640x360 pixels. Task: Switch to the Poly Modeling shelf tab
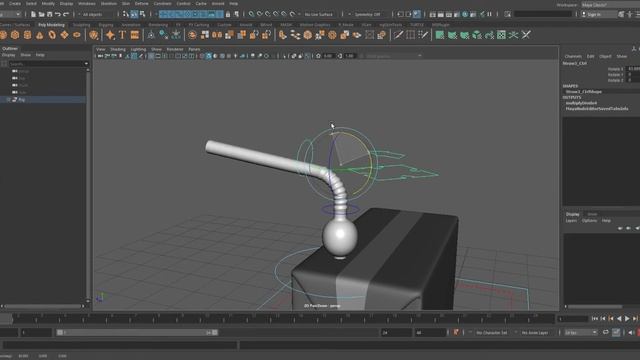click(51, 25)
